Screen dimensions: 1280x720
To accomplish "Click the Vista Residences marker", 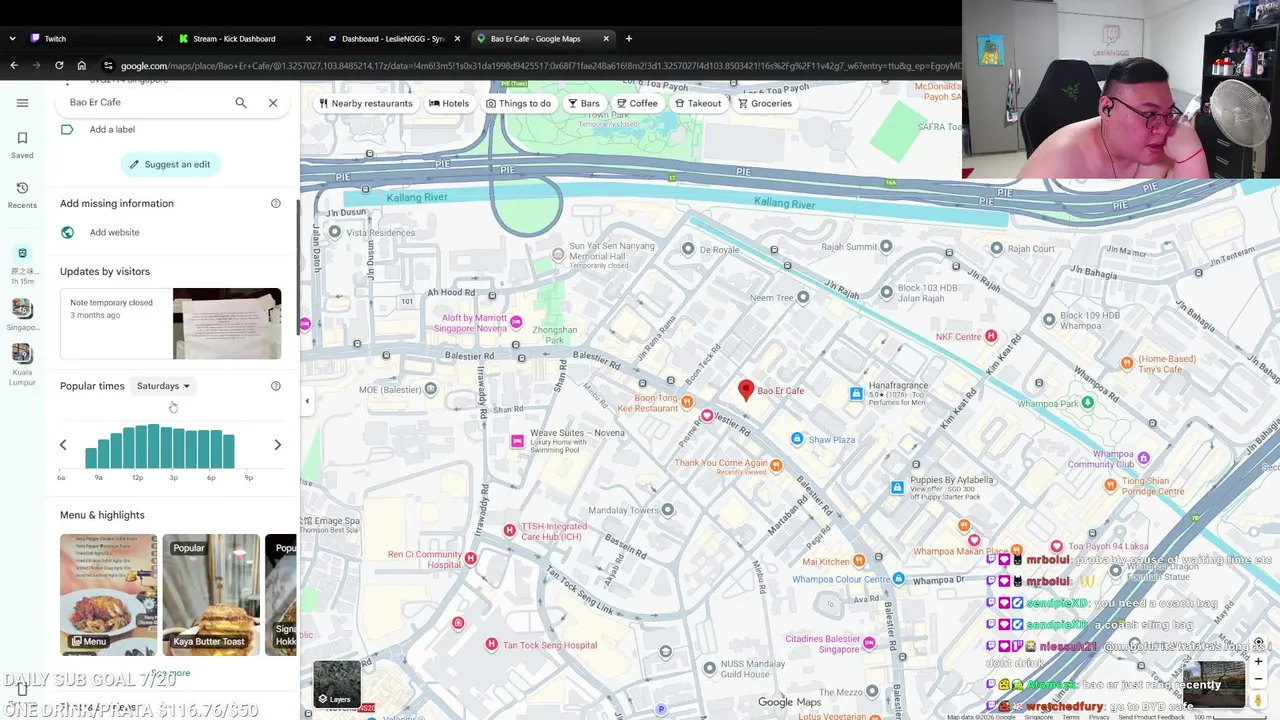I will coord(335,232).
